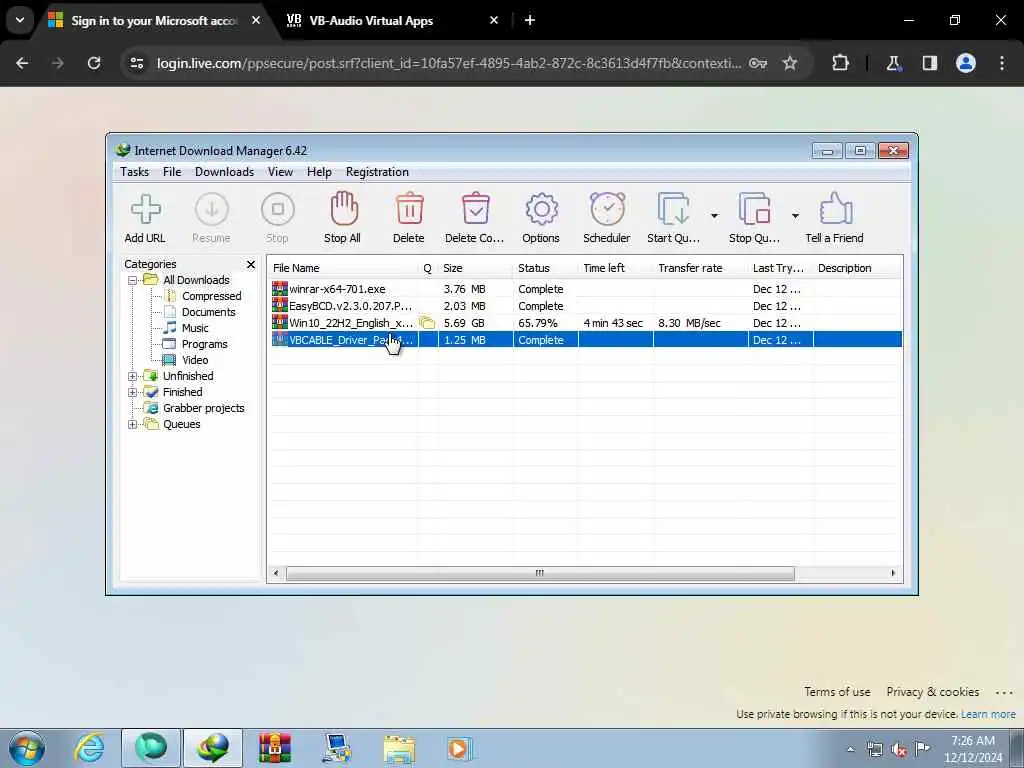1024x768 pixels.
Task: Sort by Transfer rate column header
Action: point(700,268)
